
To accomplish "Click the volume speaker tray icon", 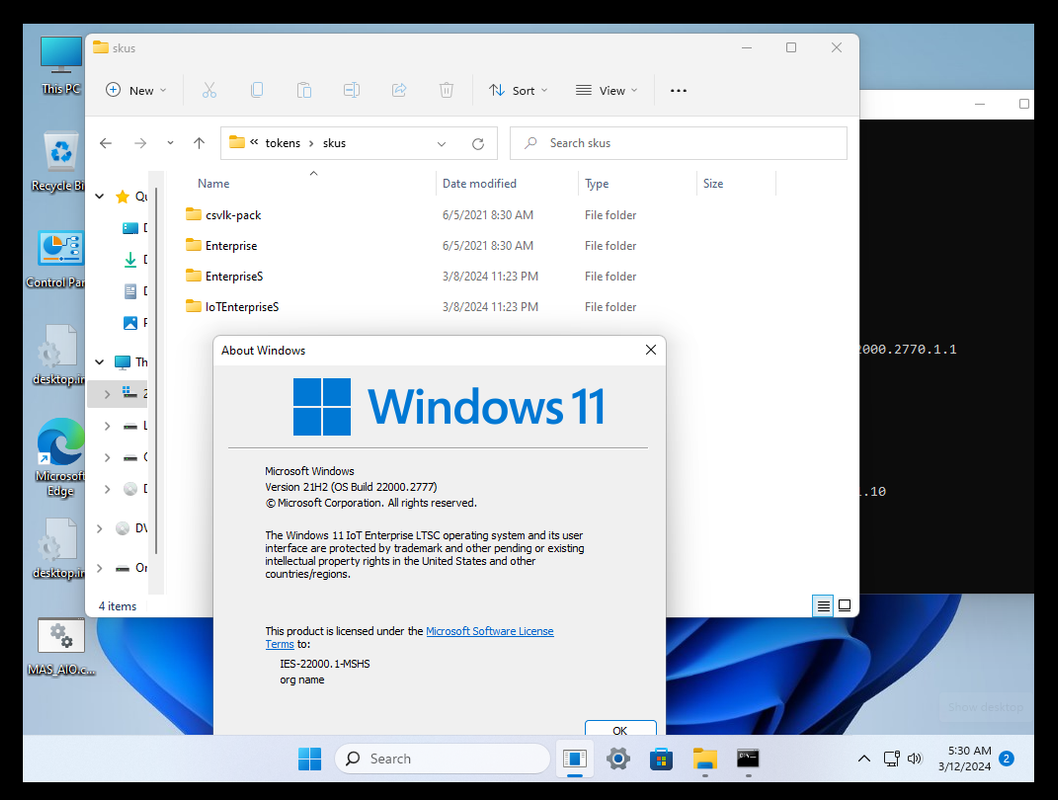I will [x=914, y=759].
